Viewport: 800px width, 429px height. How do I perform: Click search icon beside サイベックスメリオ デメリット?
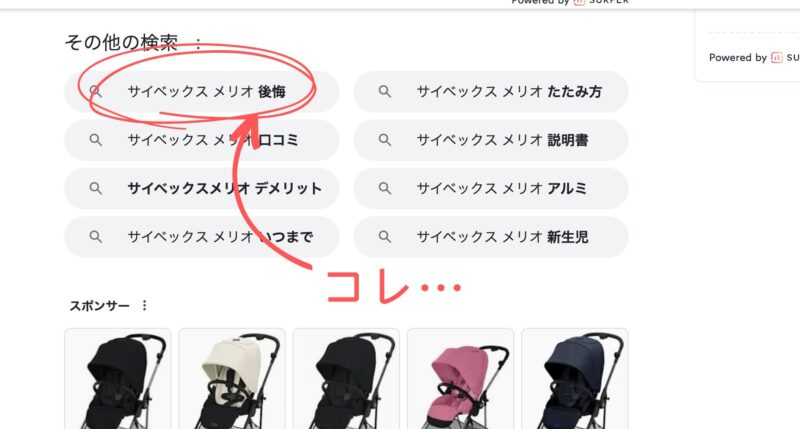tap(95, 188)
